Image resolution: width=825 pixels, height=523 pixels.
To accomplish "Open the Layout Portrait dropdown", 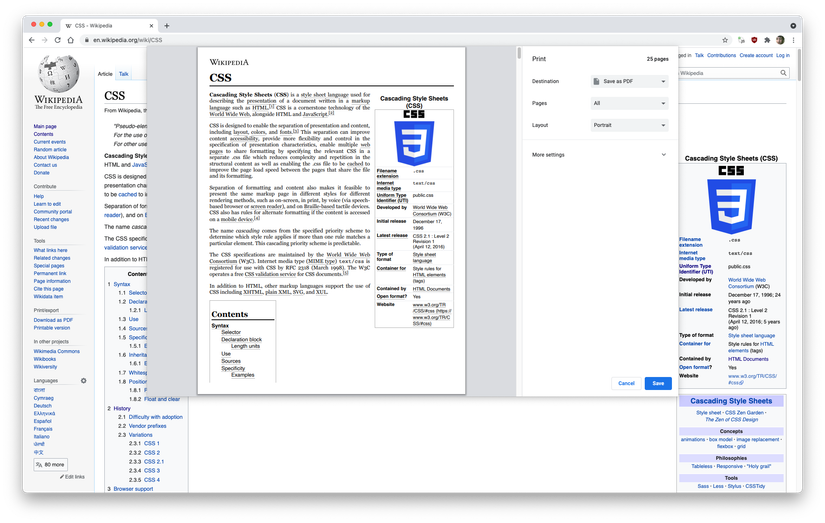I will (630, 125).
